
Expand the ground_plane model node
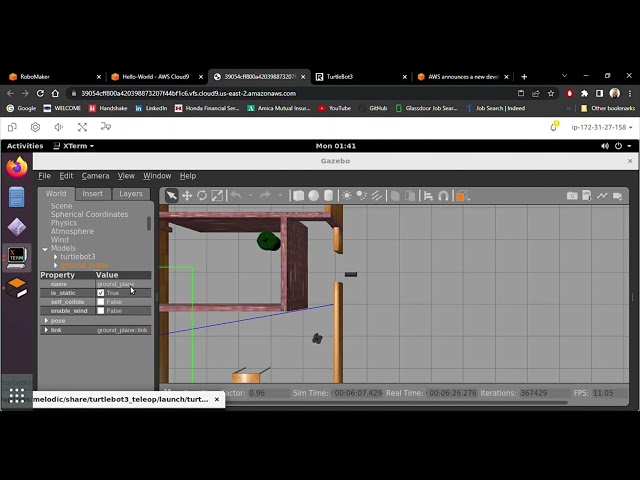coord(56,266)
